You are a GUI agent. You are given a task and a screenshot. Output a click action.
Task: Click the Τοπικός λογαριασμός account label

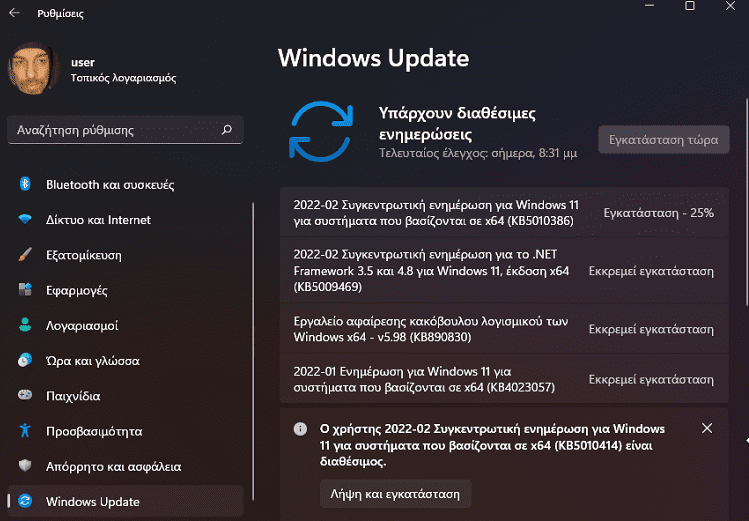tap(123, 78)
